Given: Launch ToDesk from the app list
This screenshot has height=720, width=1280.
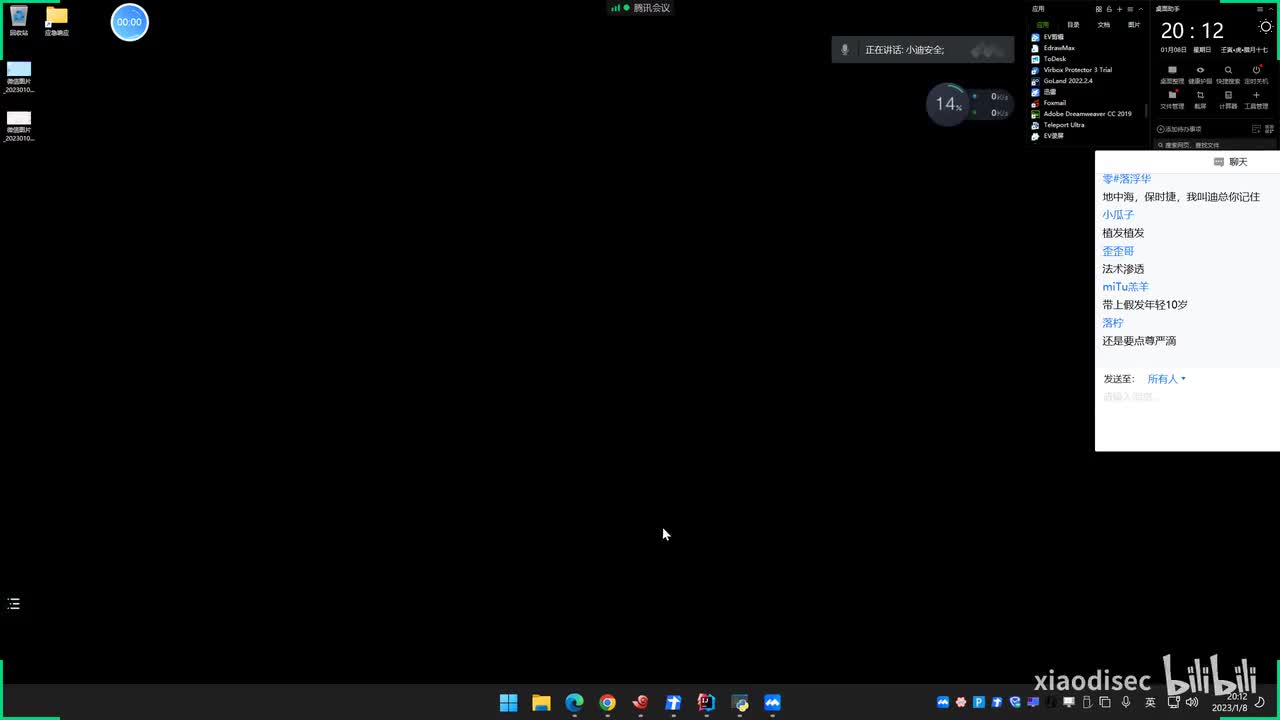Looking at the screenshot, I should [1049, 59].
